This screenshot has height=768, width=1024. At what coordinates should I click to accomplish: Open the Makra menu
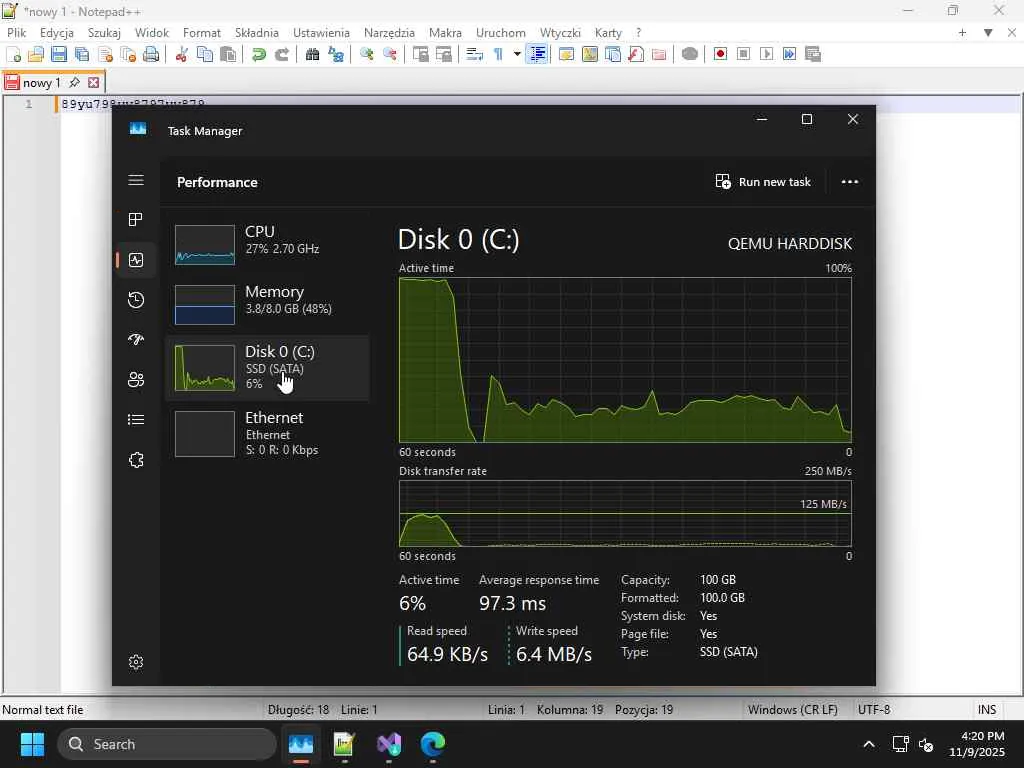(x=445, y=33)
